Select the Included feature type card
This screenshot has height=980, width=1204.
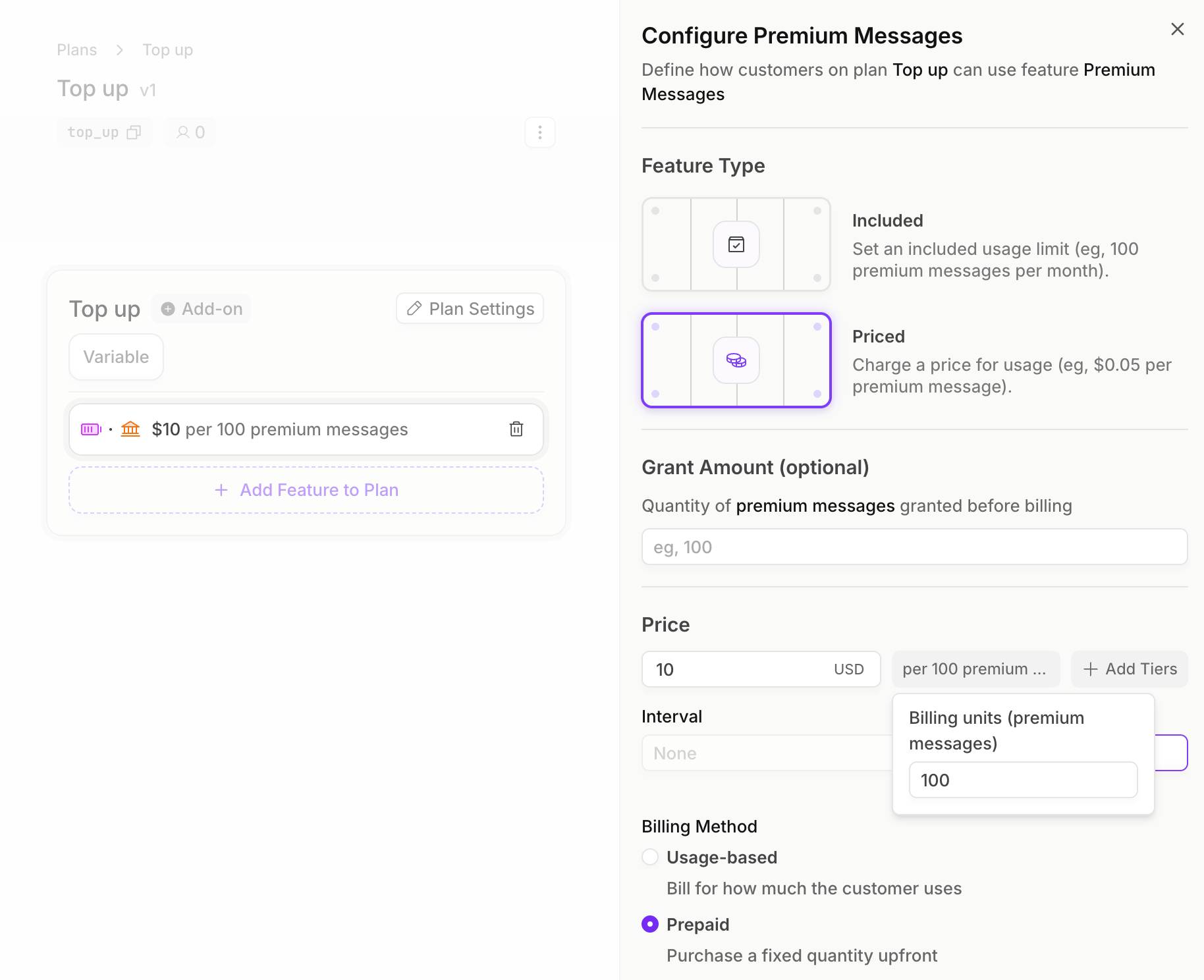(736, 244)
